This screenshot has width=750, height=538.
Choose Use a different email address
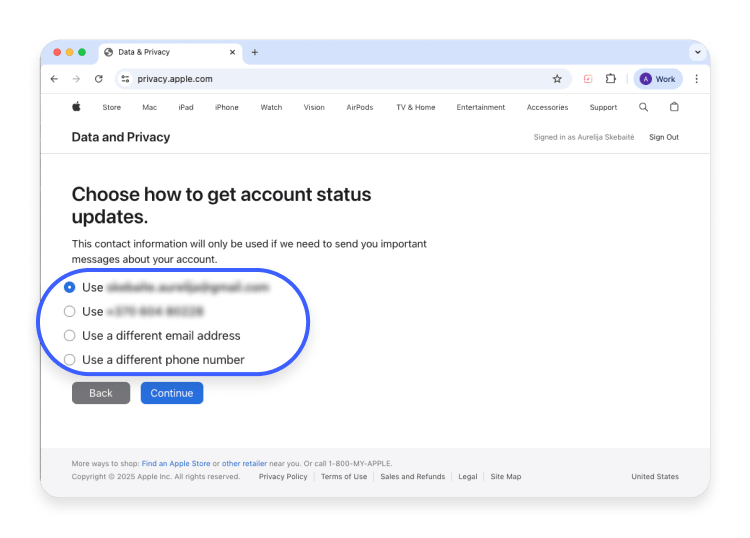(x=69, y=336)
